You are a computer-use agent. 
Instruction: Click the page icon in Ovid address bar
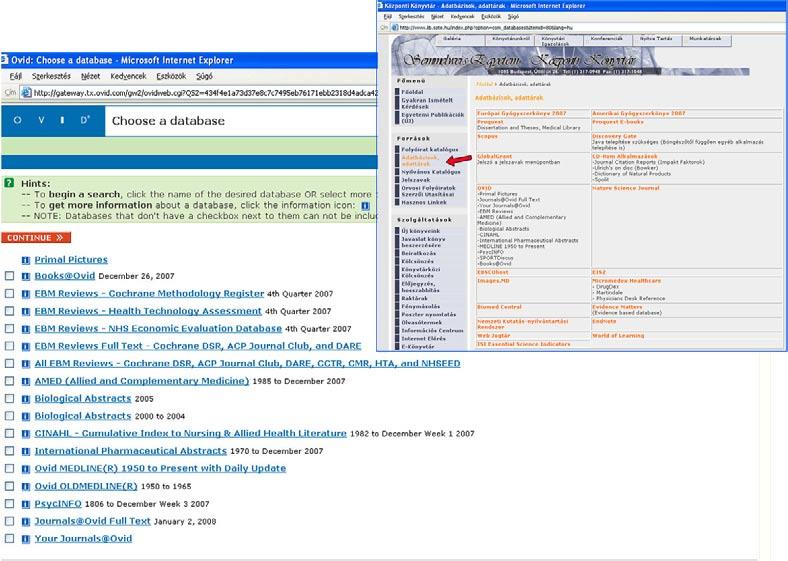click(x=26, y=92)
